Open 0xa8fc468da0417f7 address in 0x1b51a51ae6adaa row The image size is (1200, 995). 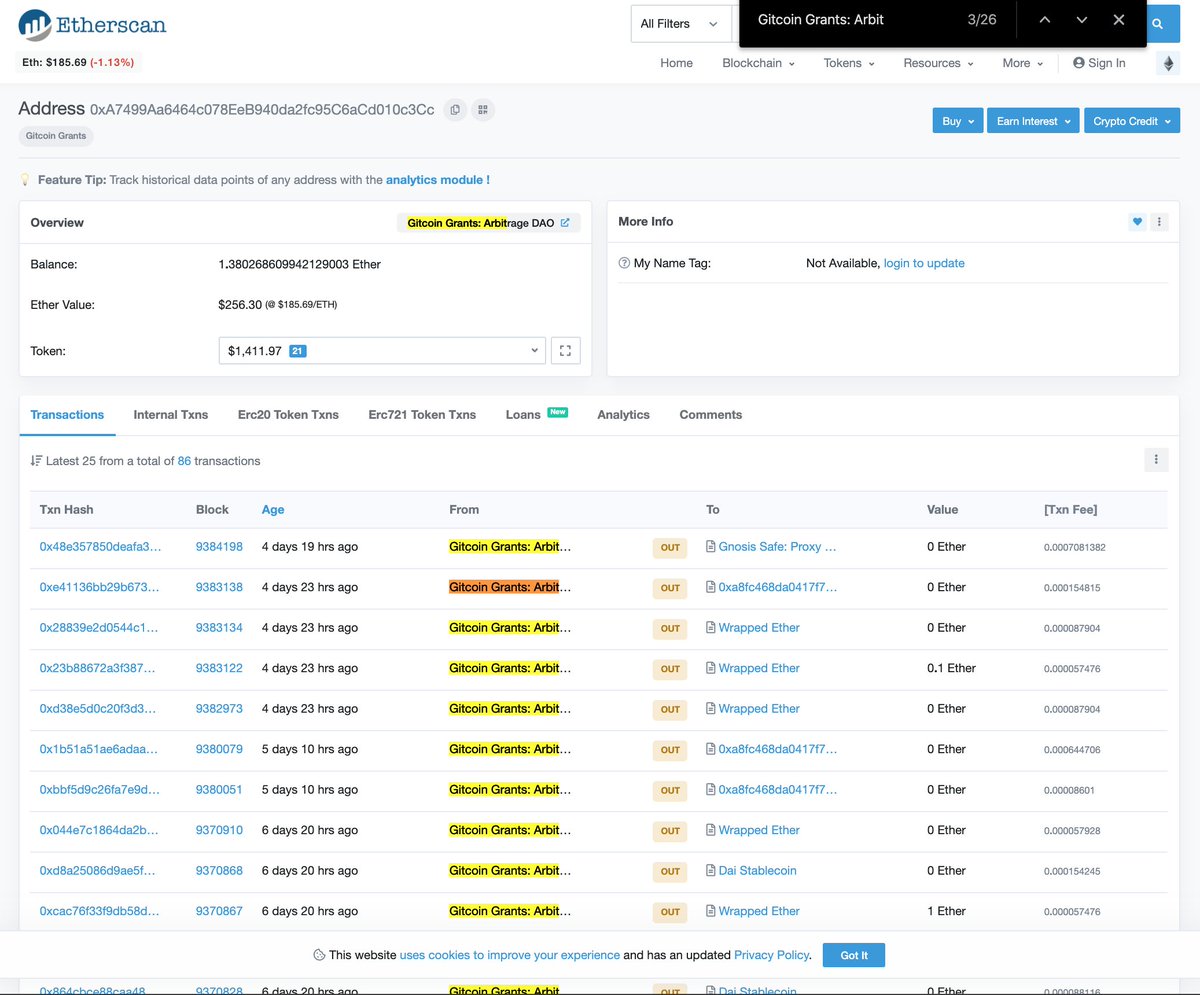[778, 749]
